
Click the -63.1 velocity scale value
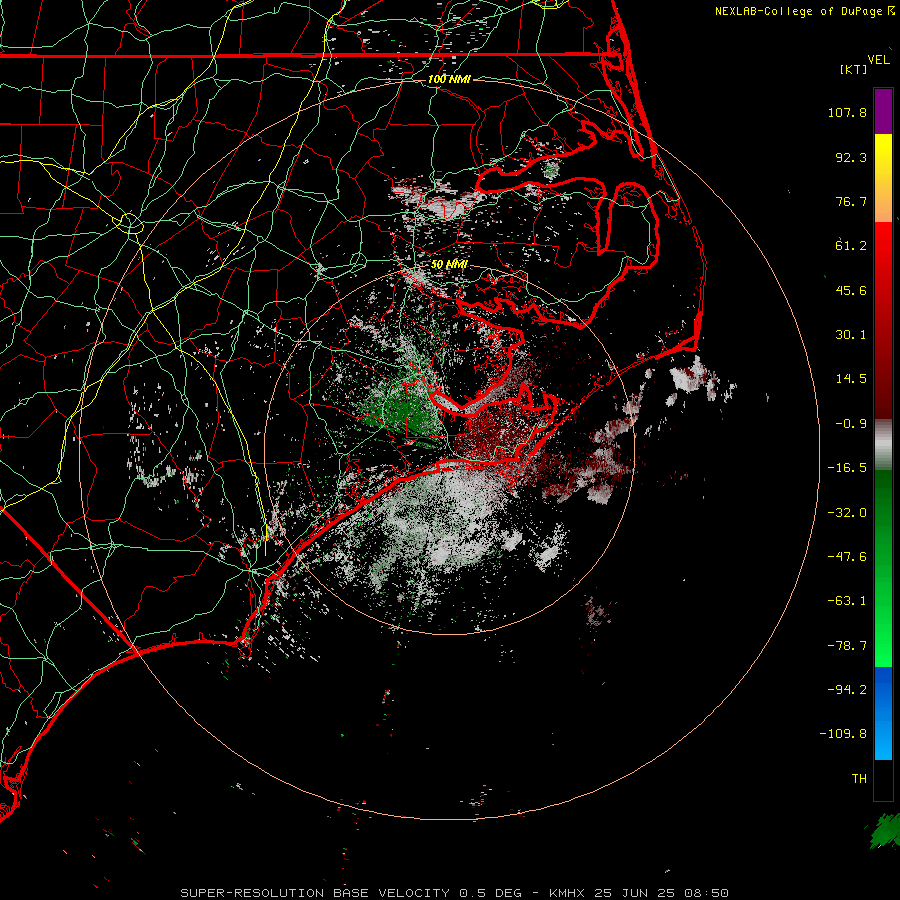[847, 601]
